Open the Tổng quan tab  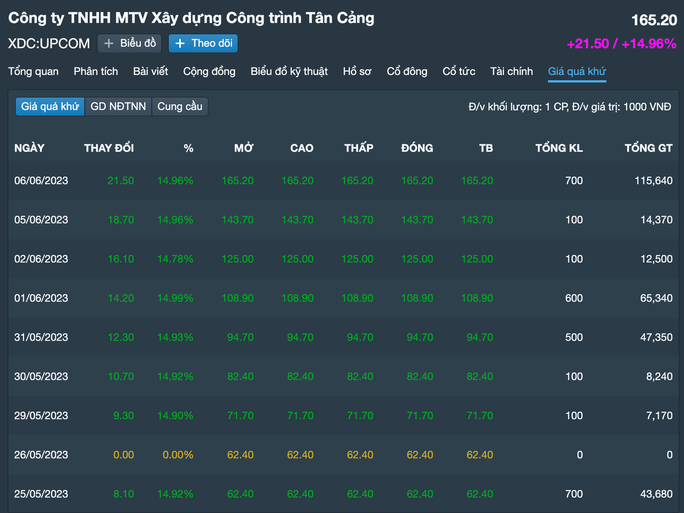click(x=33, y=72)
